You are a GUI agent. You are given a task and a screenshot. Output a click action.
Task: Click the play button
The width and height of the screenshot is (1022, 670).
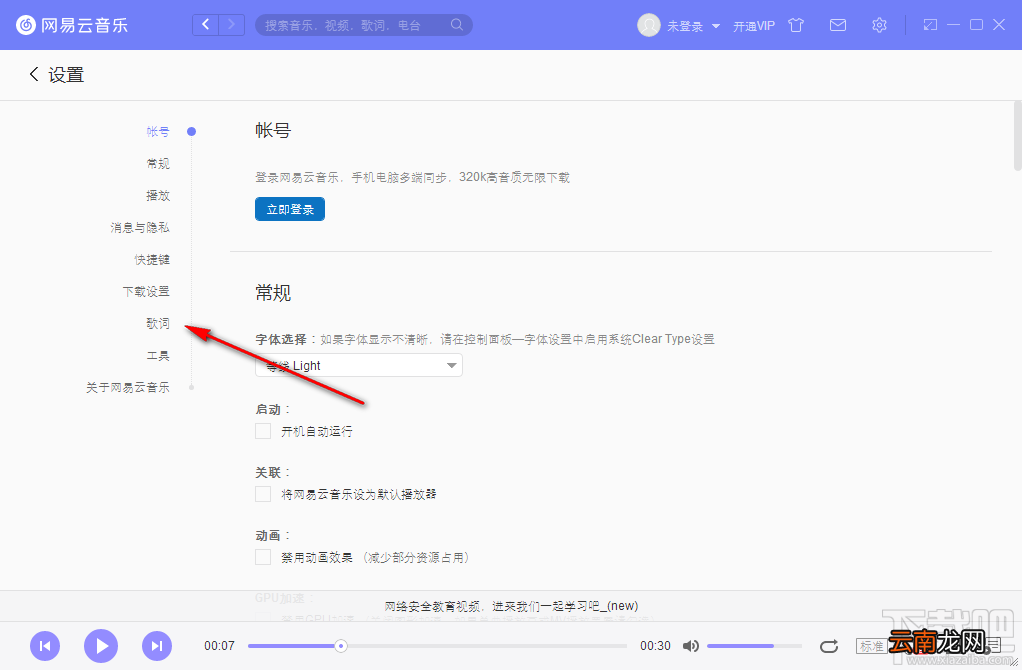[x=101, y=646]
